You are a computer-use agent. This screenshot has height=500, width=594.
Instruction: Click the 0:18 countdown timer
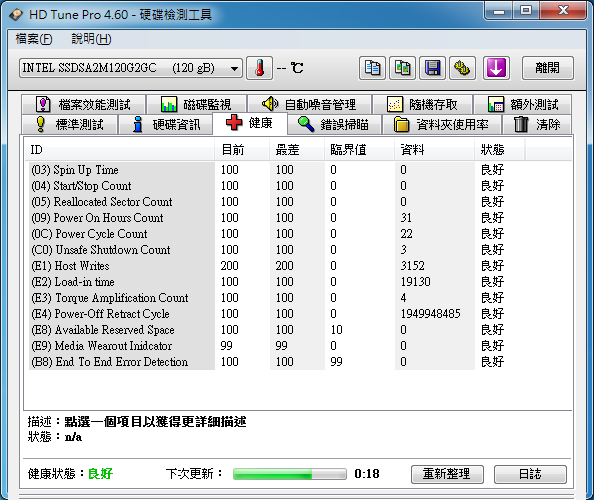367,473
